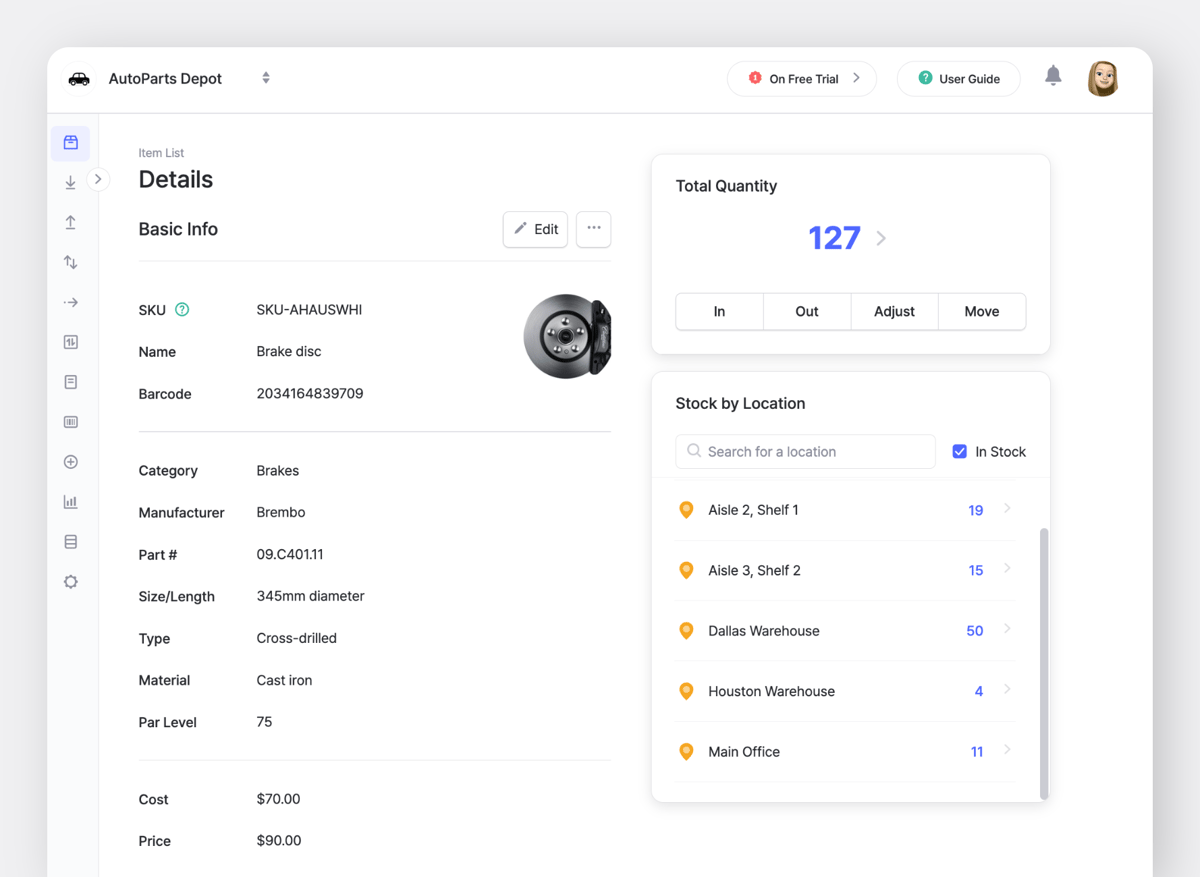Image resolution: width=1200 pixels, height=877 pixels.
Task: Click the Aisle 3, Shelf 2 pin icon
Action: 686,570
